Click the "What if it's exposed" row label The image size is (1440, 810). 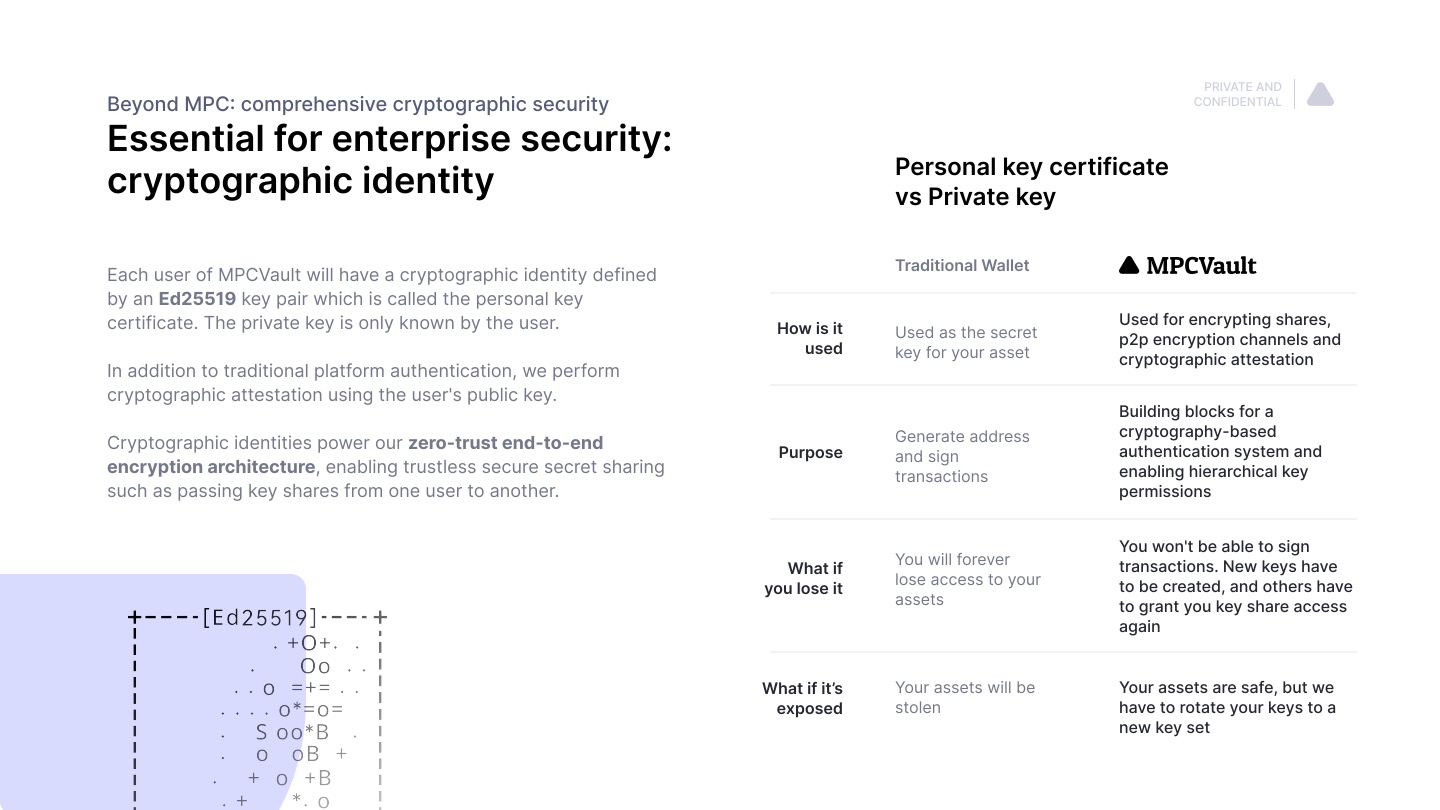(x=803, y=698)
